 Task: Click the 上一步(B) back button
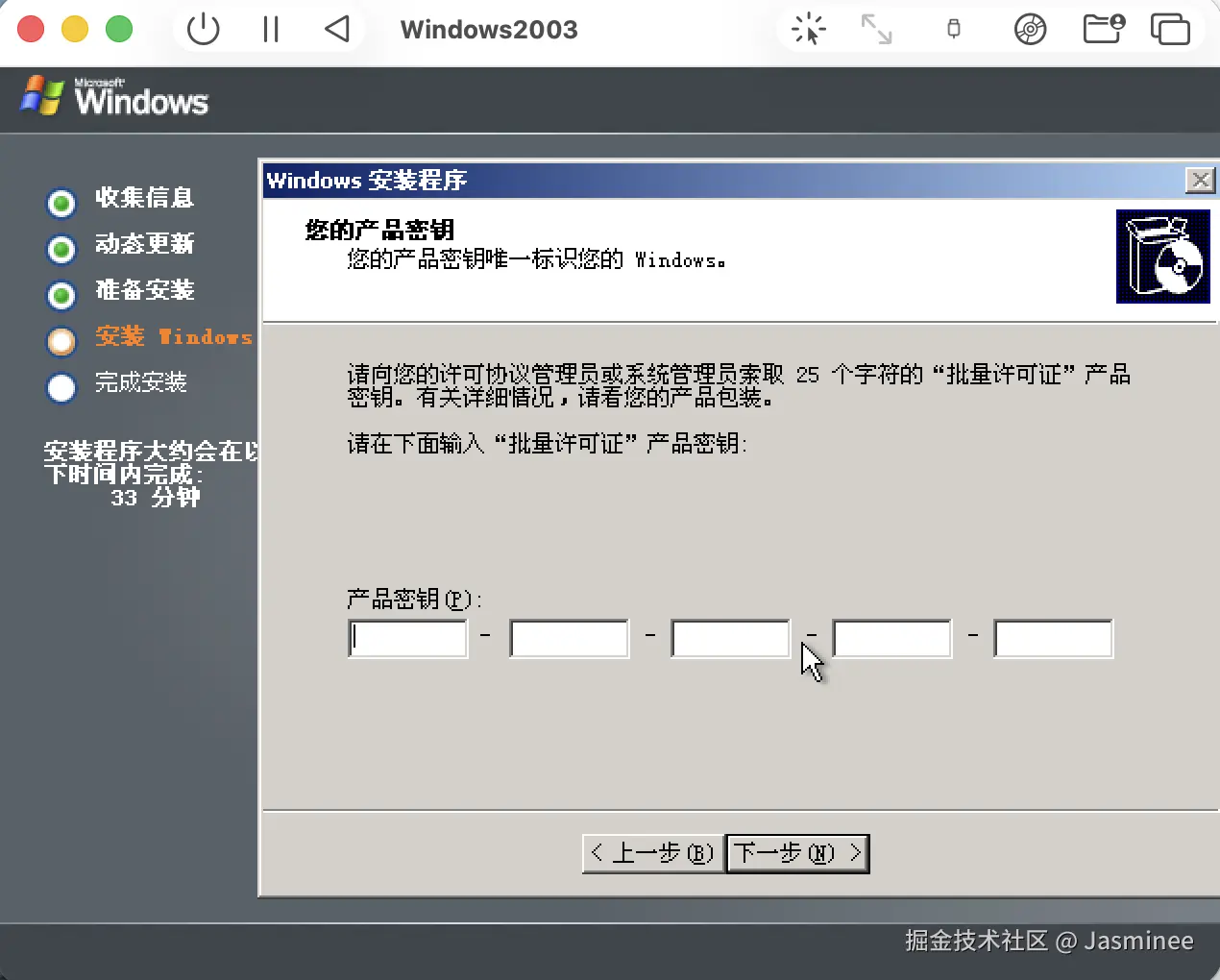[653, 853]
